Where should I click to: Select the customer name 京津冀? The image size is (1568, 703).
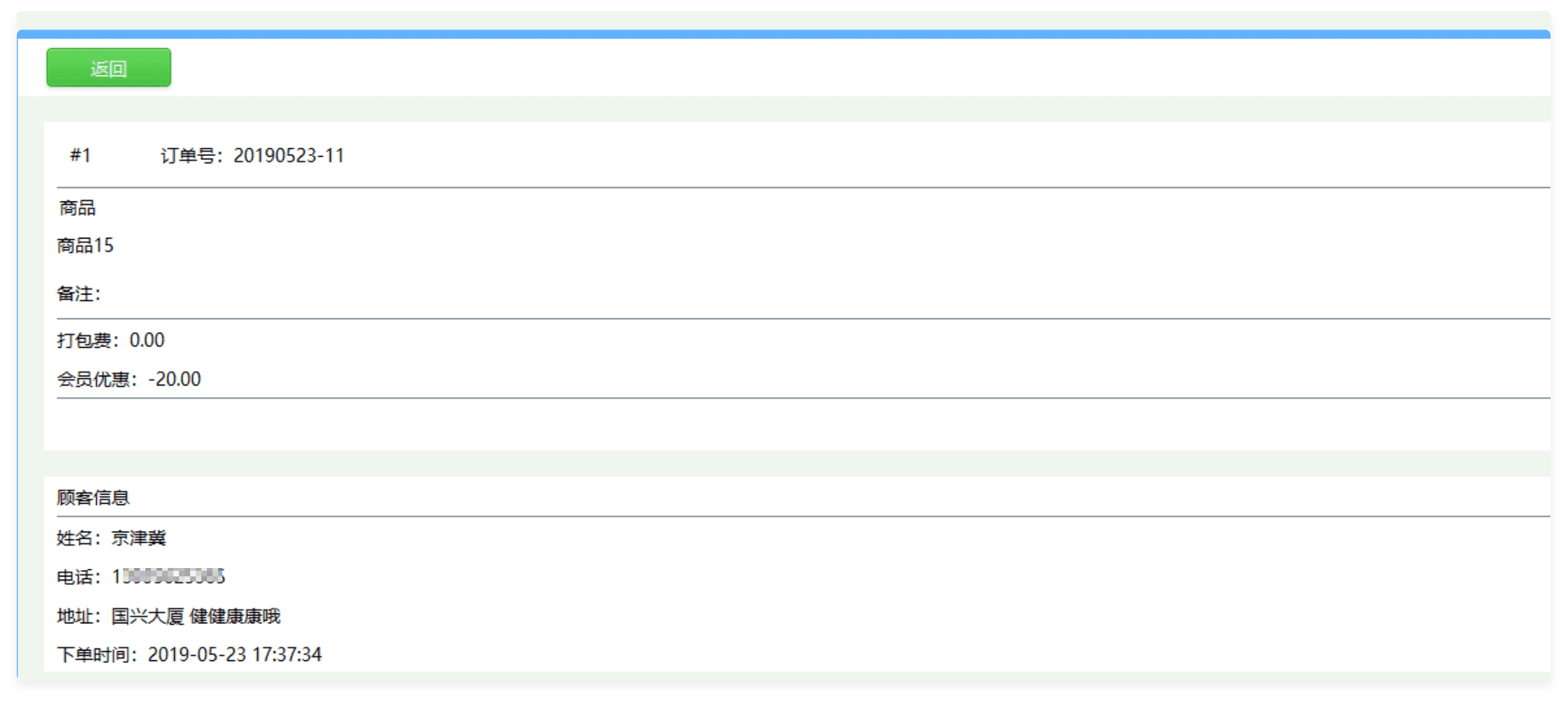point(138,538)
